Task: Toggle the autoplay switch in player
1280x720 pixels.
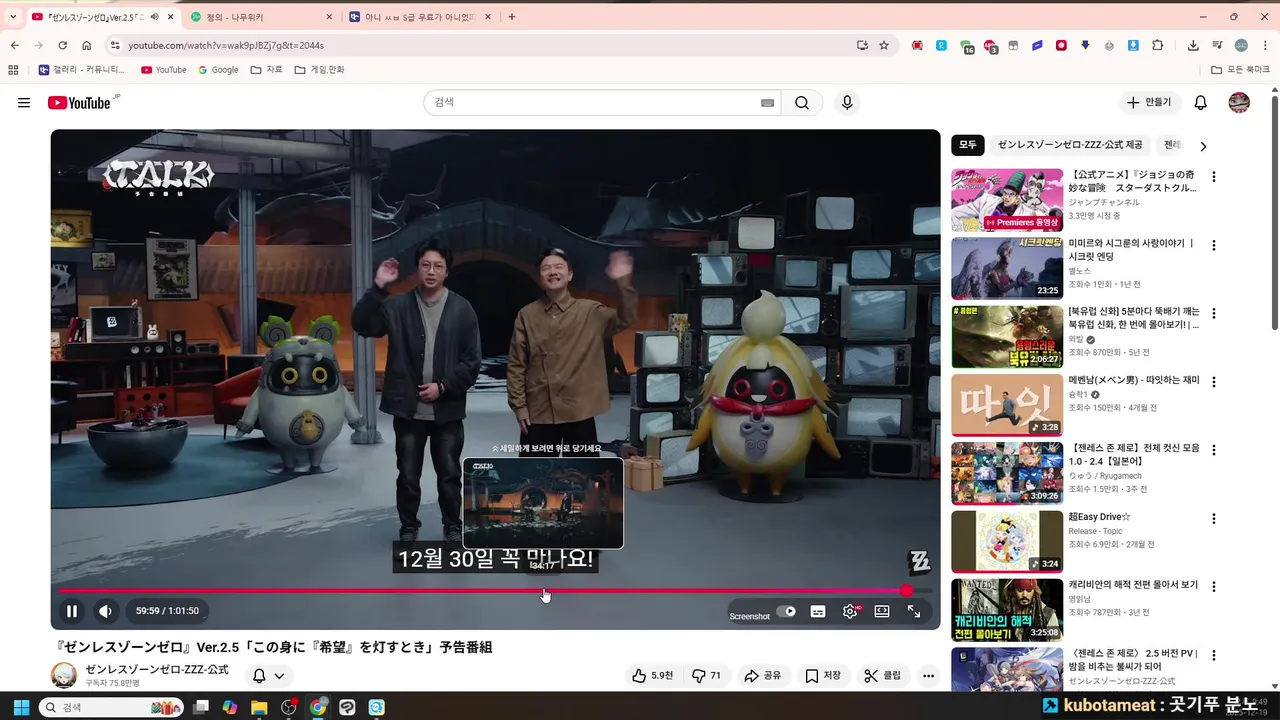Action: [787, 611]
